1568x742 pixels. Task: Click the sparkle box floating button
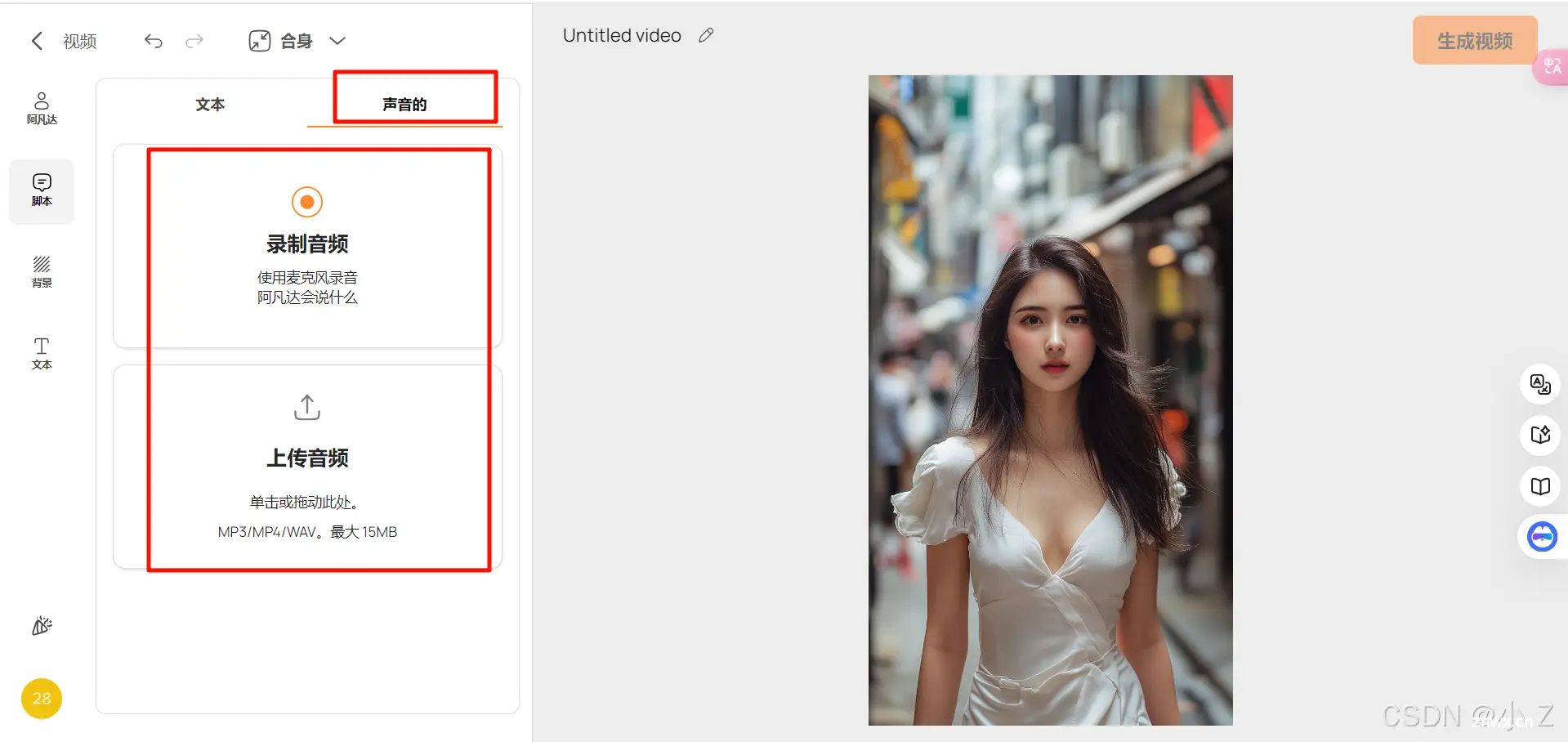1540,435
